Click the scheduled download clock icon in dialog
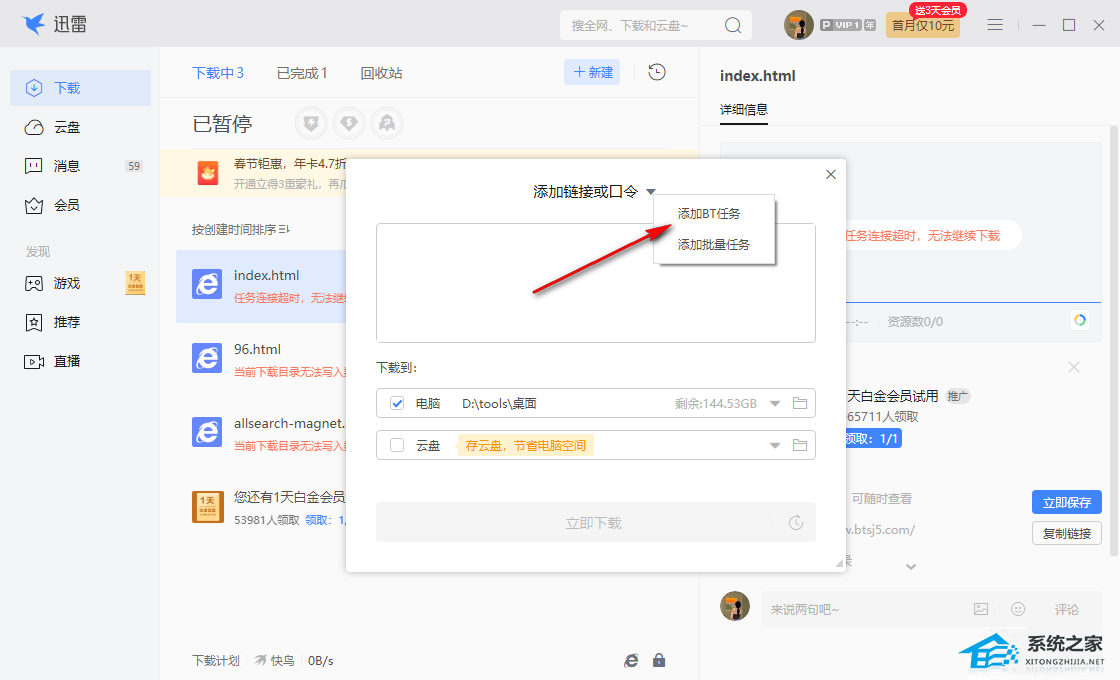This screenshot has height=680, width=1120. pyautogui.click(x=796, y=523)
